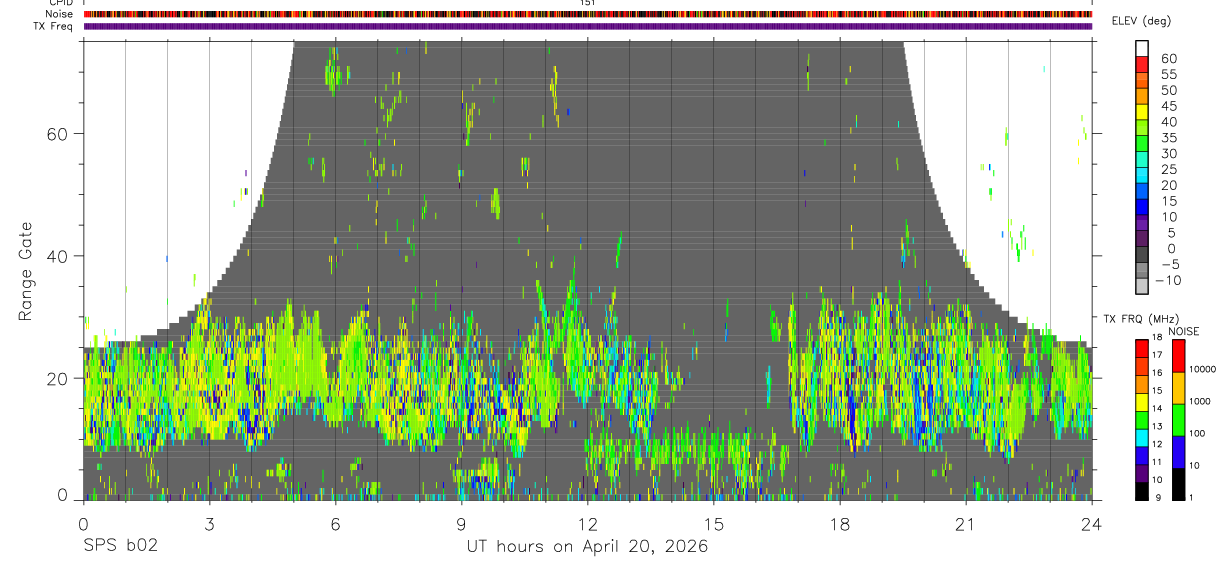Viewport: 1228px width, 567px height.
Task: Click 'UT hours on April 20, 2026' axis title
Action: (587, 547)
